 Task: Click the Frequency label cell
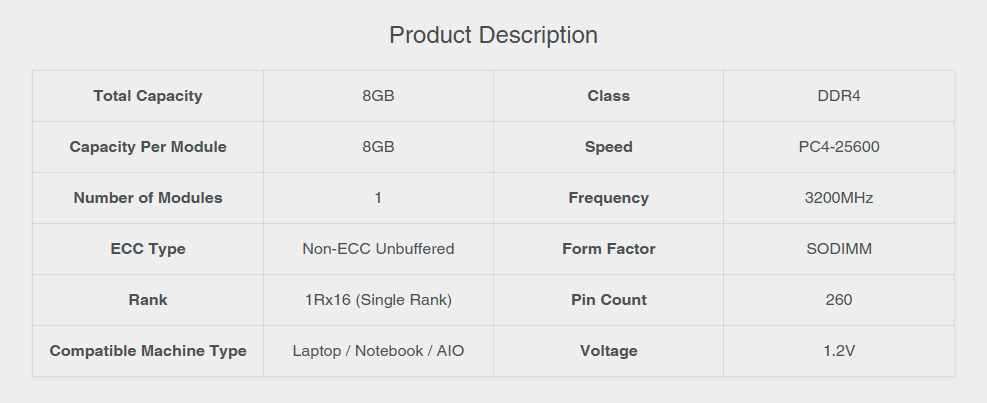pos(608,198)
